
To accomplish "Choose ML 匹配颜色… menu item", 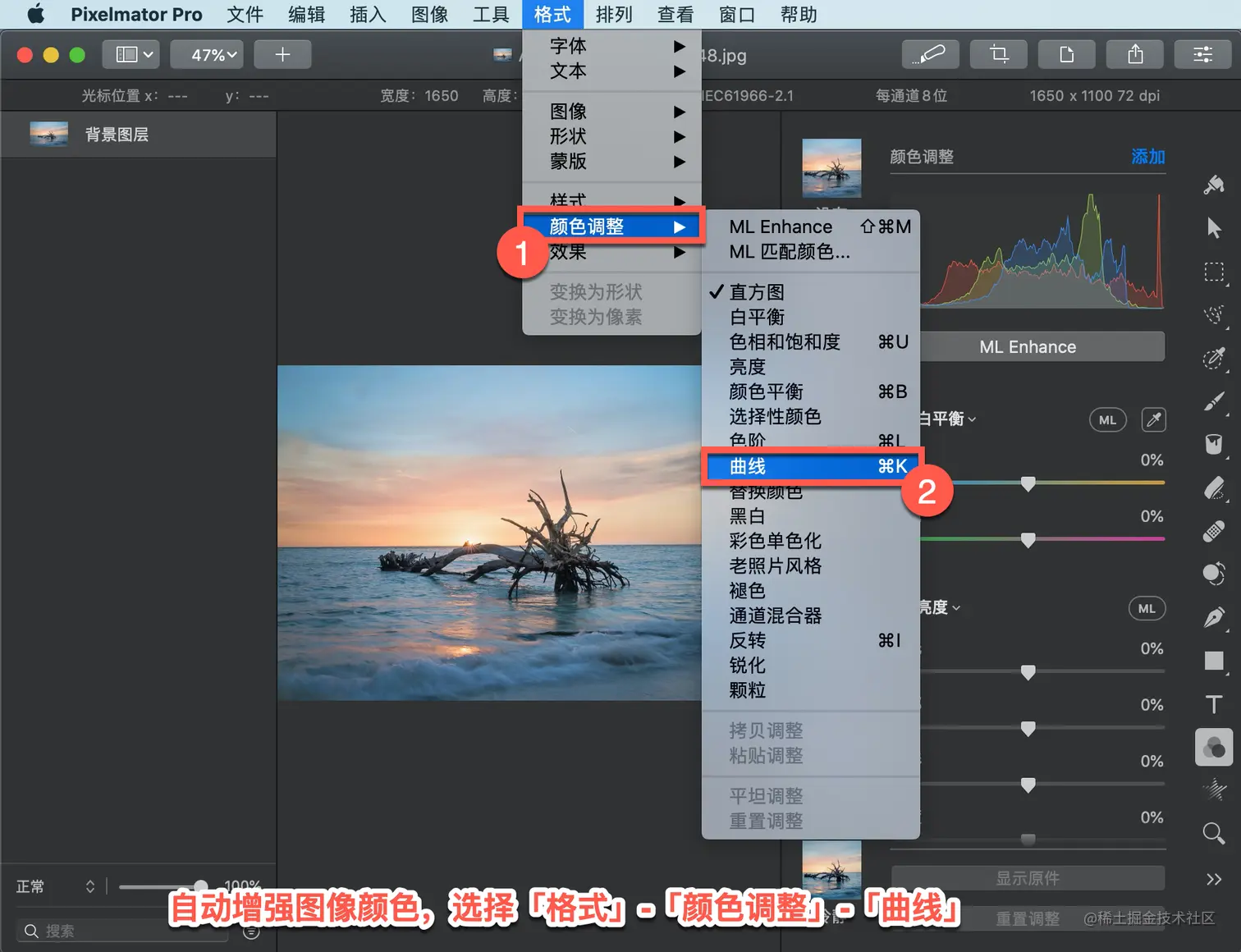I will [x=810, y=252].
